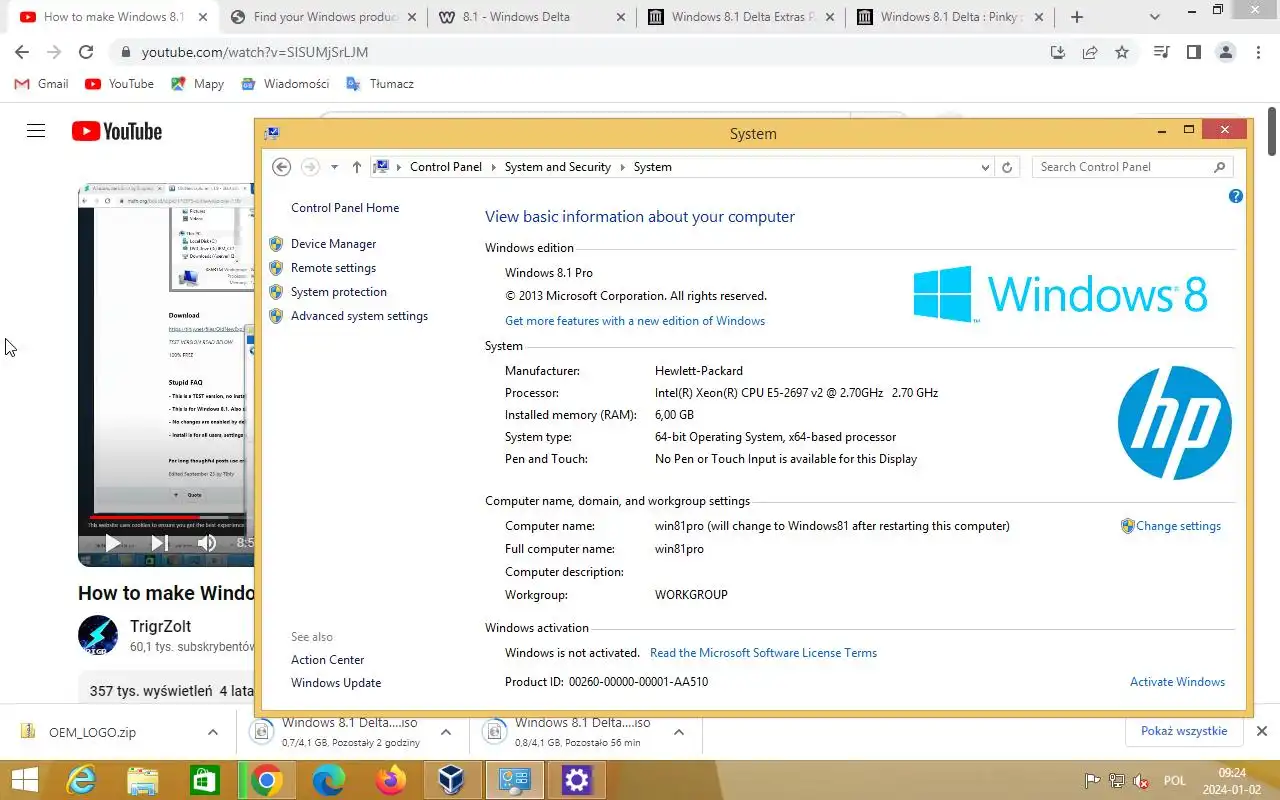Expand second Windows 8.1 Delta iso download options
The width and height of the screenshot is (1280, 800).
click(679, 732)
